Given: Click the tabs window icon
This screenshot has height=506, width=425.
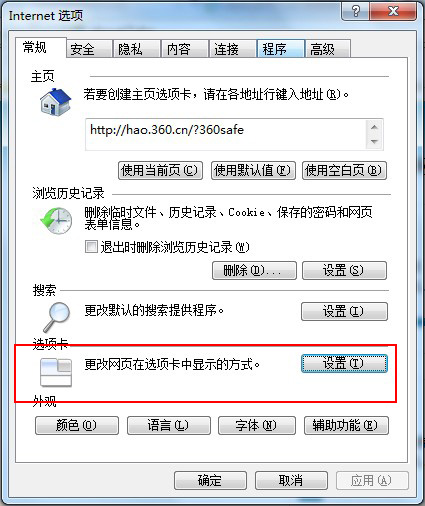Looking at the screenshot, I should click(56, 372).
